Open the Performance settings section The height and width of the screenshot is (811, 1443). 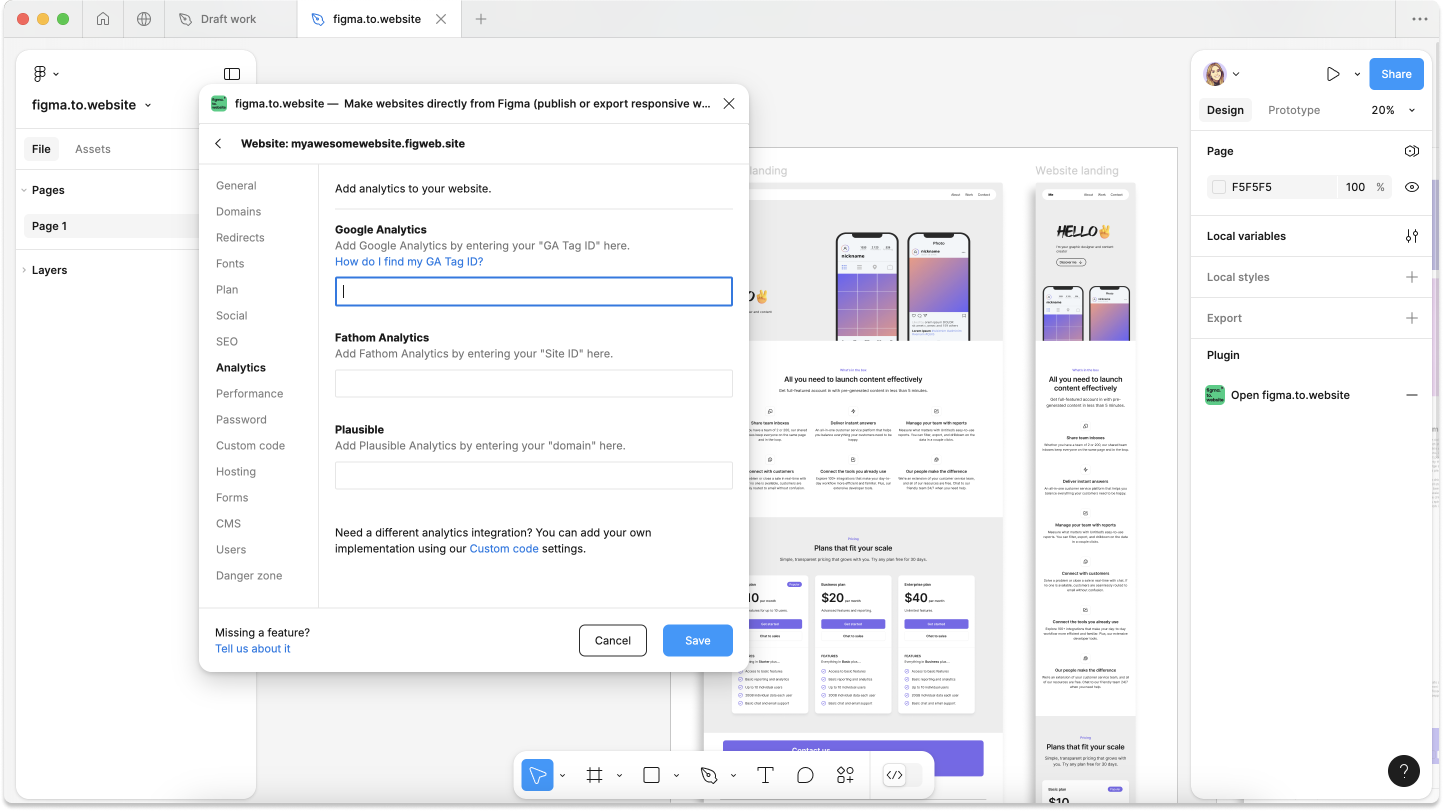249,394
